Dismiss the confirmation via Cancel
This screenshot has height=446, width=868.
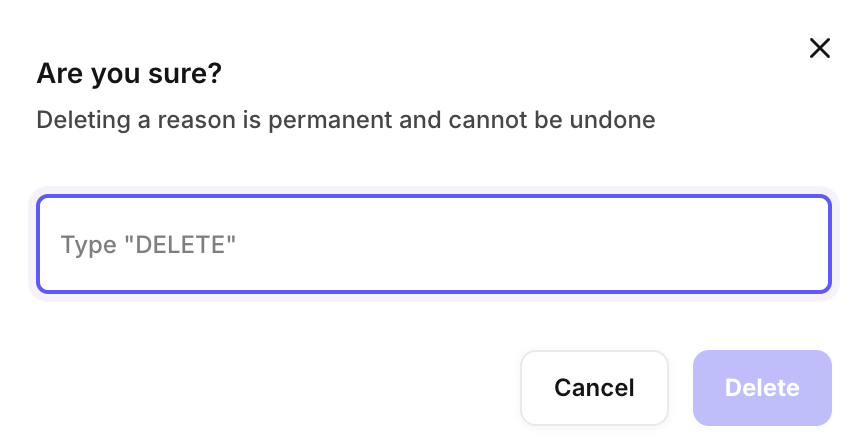(x=594, y=388)
